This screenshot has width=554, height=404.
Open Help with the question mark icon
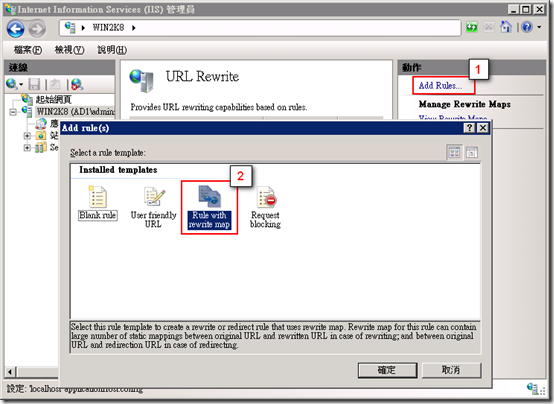[x=527, y=27]
